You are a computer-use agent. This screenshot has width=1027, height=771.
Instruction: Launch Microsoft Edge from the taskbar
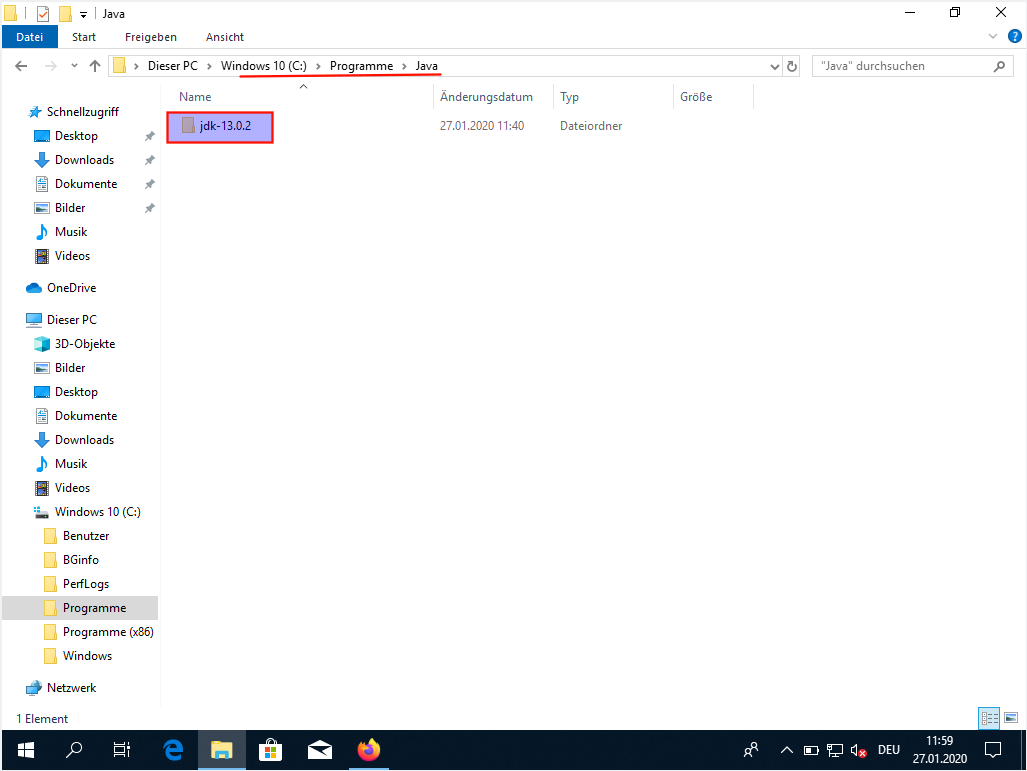(x=173, y=750)
